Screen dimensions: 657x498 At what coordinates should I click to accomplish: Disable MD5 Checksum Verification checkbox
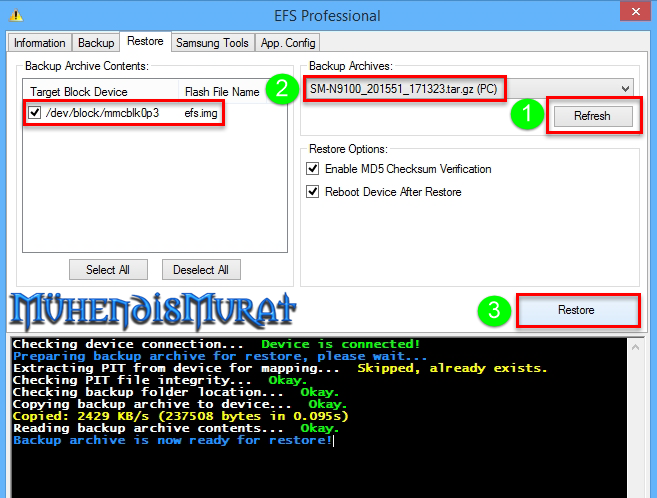click(313, 169)
